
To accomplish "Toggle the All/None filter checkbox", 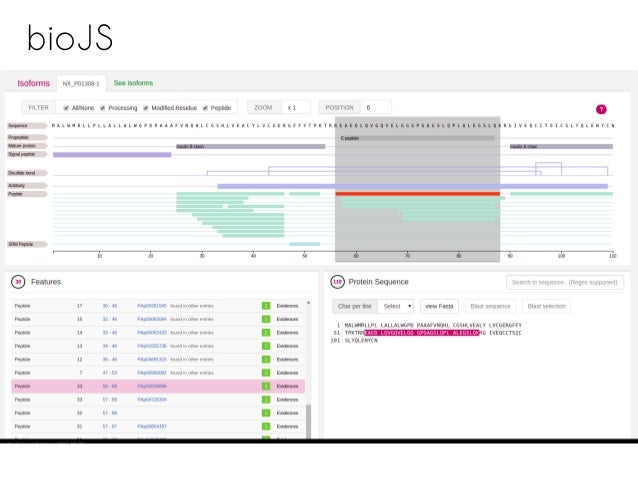I will pyautogui.click(x=66, y=108).
